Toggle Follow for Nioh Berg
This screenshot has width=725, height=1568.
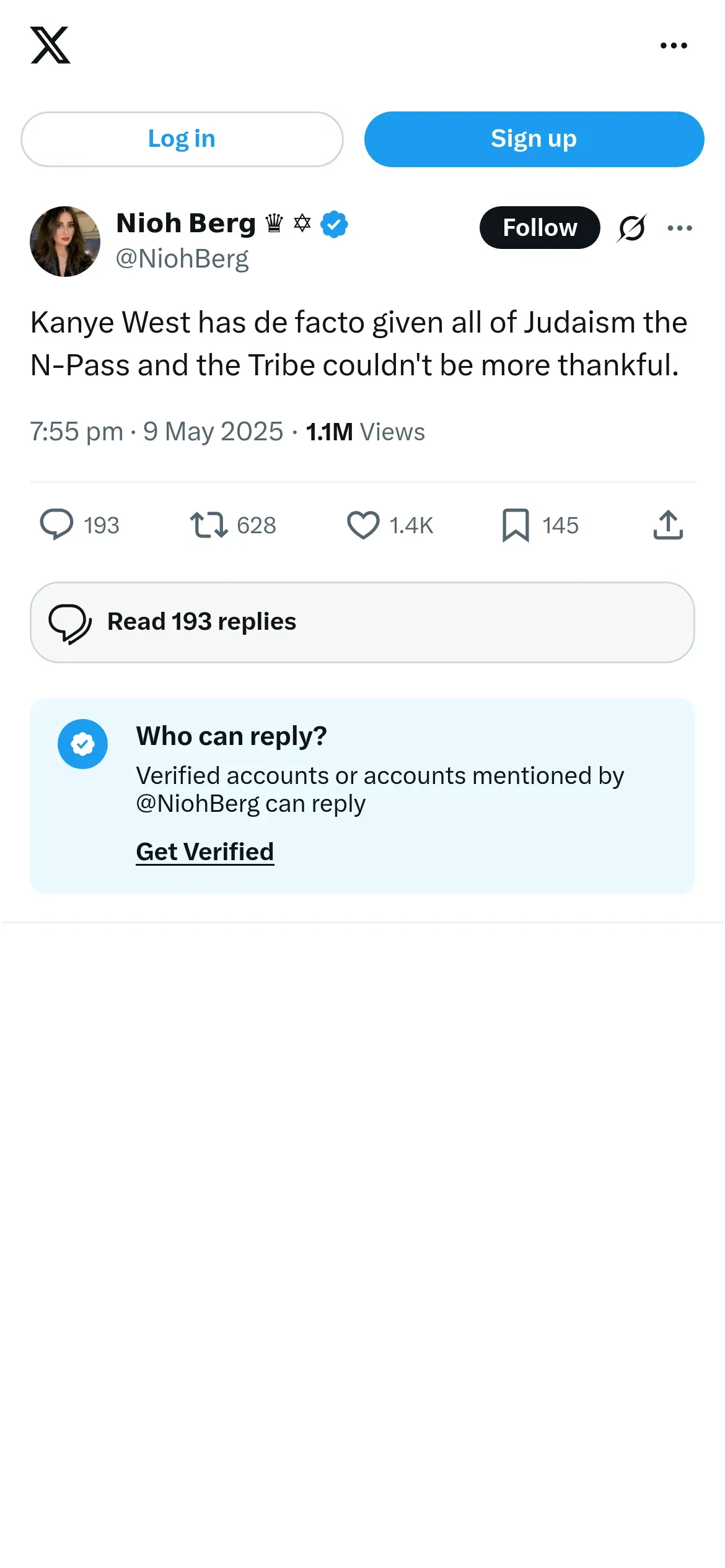(x=540, y=228)
